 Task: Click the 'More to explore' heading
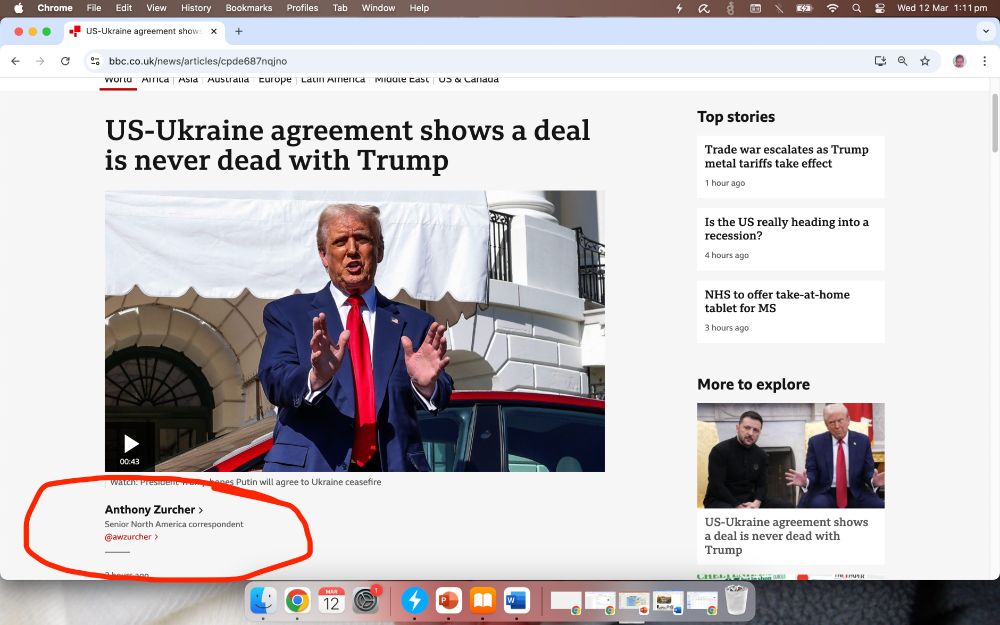tap(753, 385)
